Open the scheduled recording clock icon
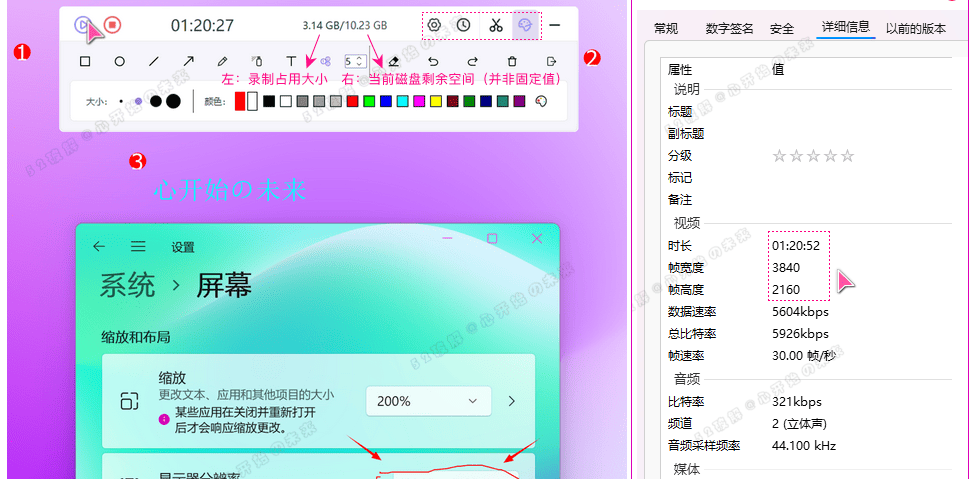Screen dimensions: 977x479 (x=464, y=25)
